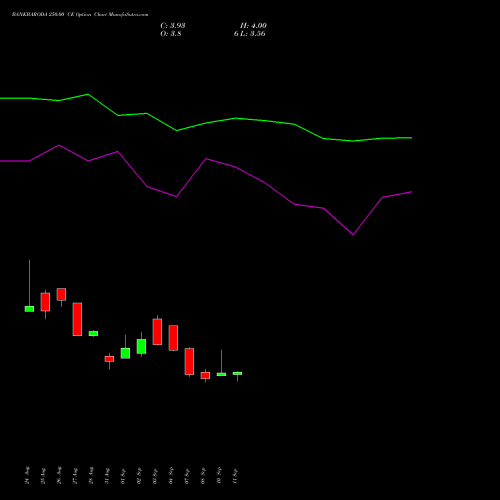
Task: Click the 31 Aug red candlestick
Action: pyautogui.click(x=109, y=359)
